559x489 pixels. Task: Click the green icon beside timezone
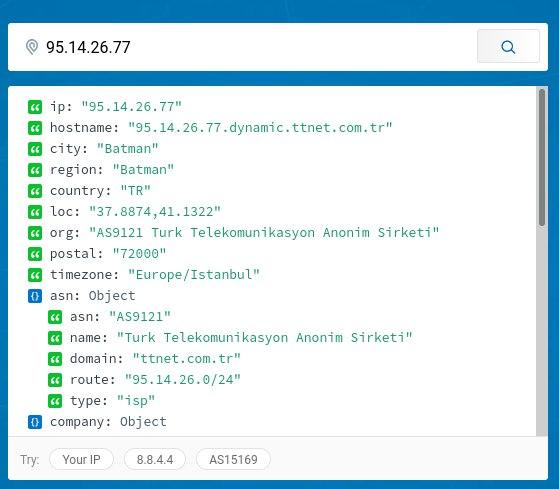tap(35, 275)
